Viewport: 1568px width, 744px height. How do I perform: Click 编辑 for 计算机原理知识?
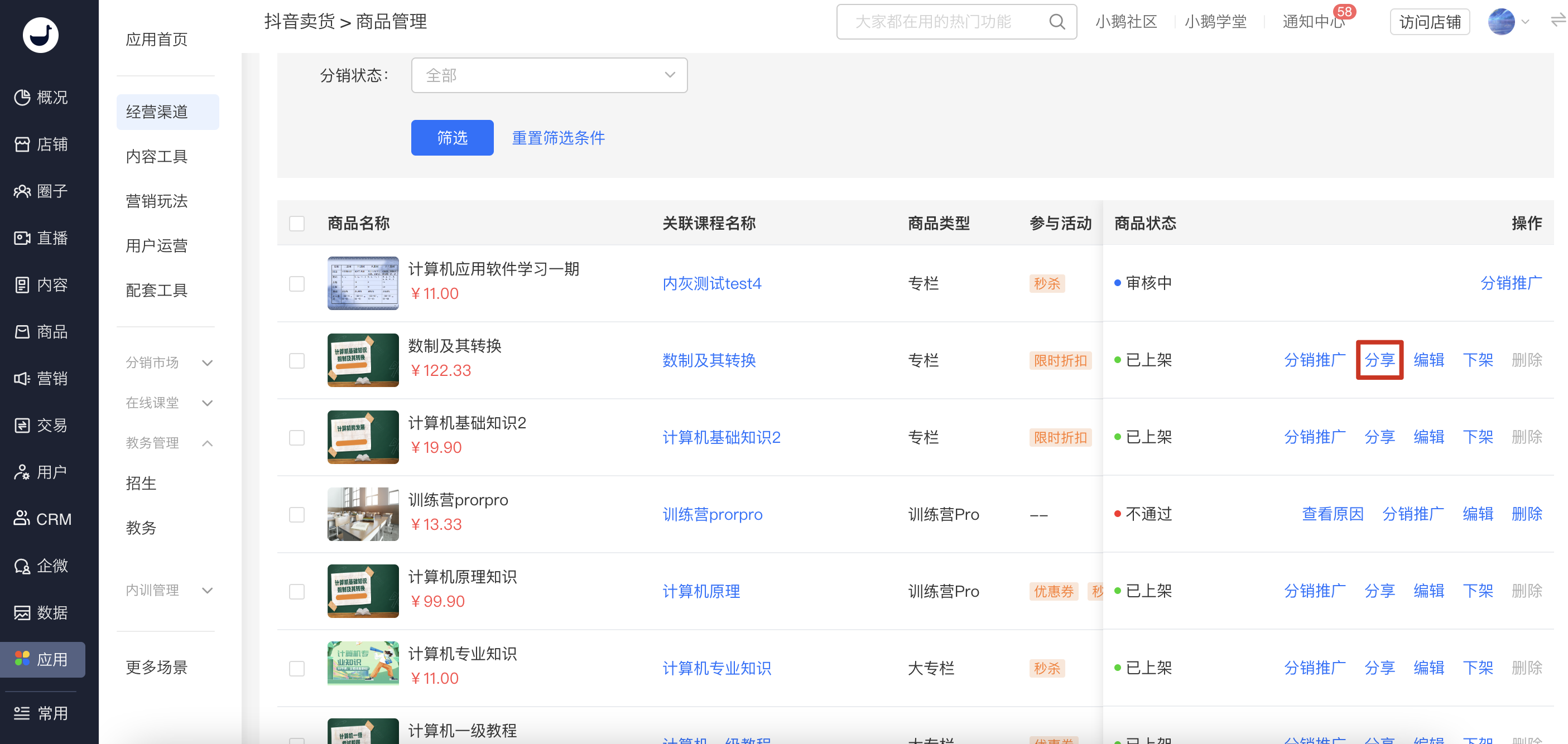(1428, 591)
